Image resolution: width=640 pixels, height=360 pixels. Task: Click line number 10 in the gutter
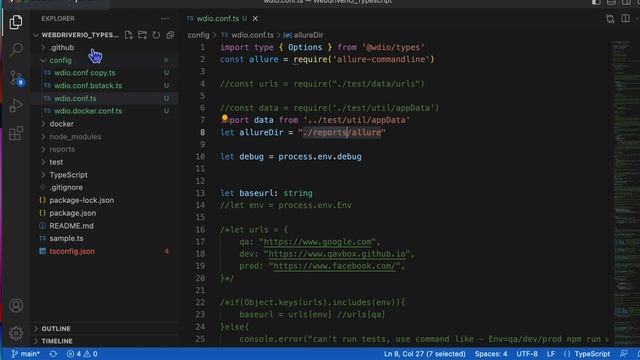(200, 157)
